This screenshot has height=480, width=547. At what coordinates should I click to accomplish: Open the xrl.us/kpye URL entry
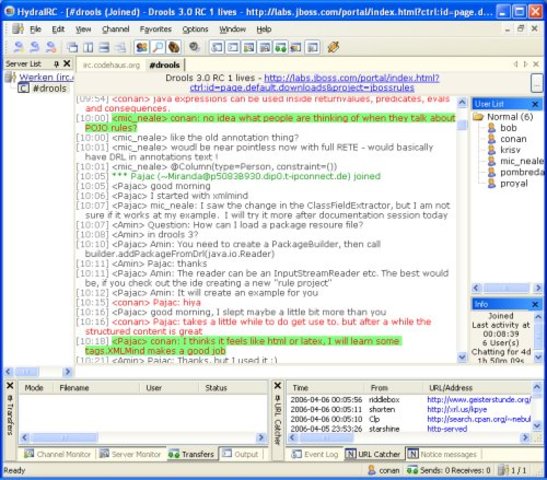457,409
